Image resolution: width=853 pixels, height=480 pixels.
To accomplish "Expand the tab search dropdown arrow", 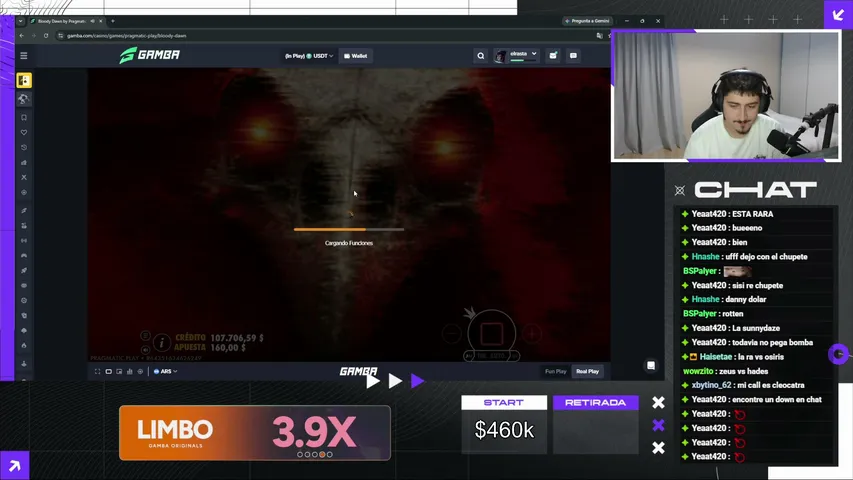I will click(21, 21).
